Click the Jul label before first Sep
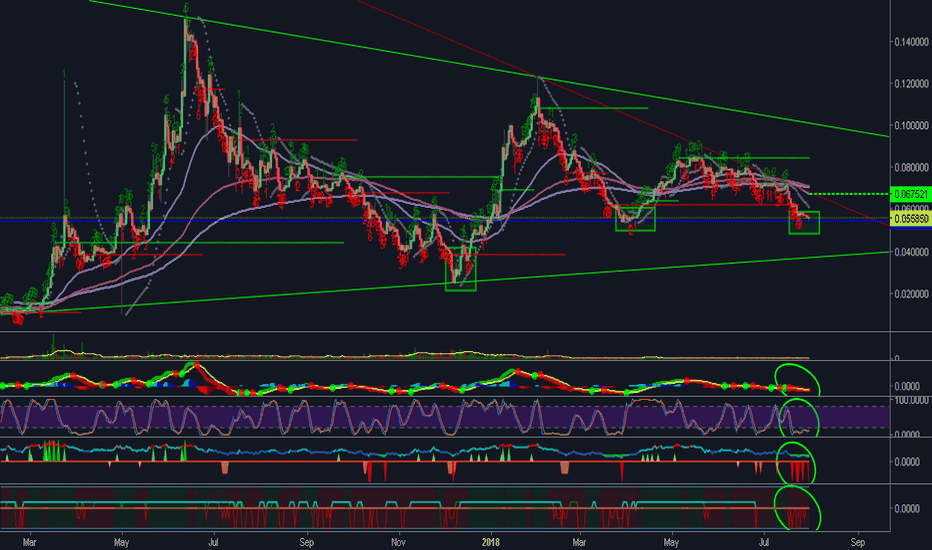The image size is (932, 550). (x=214, y=542)
